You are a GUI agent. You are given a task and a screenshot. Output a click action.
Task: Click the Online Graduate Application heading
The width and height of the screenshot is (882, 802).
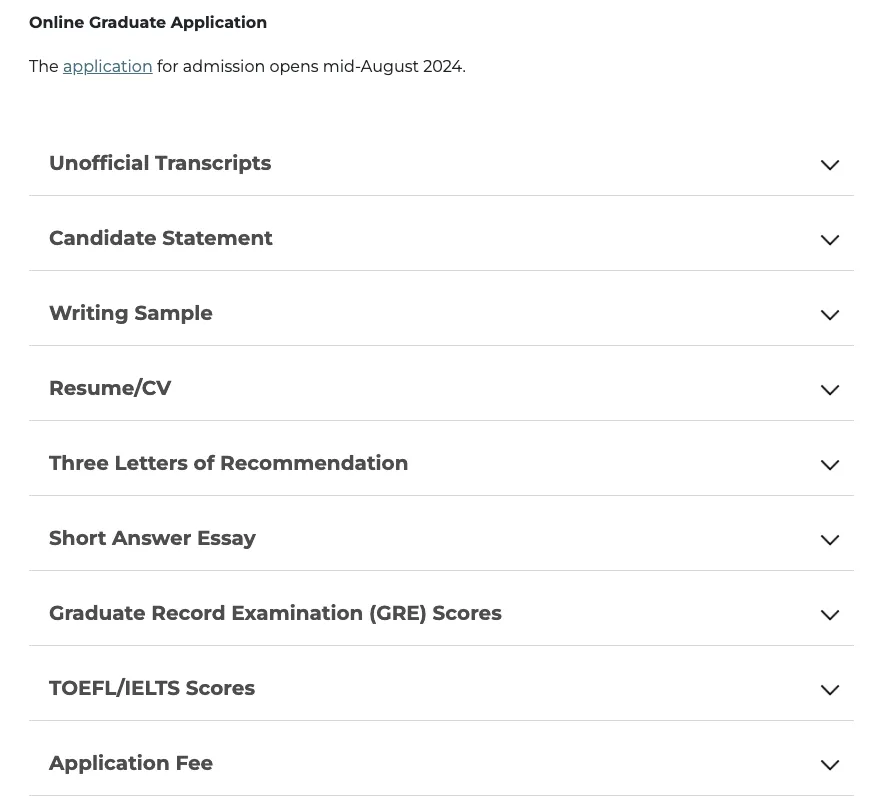(148, 23)
